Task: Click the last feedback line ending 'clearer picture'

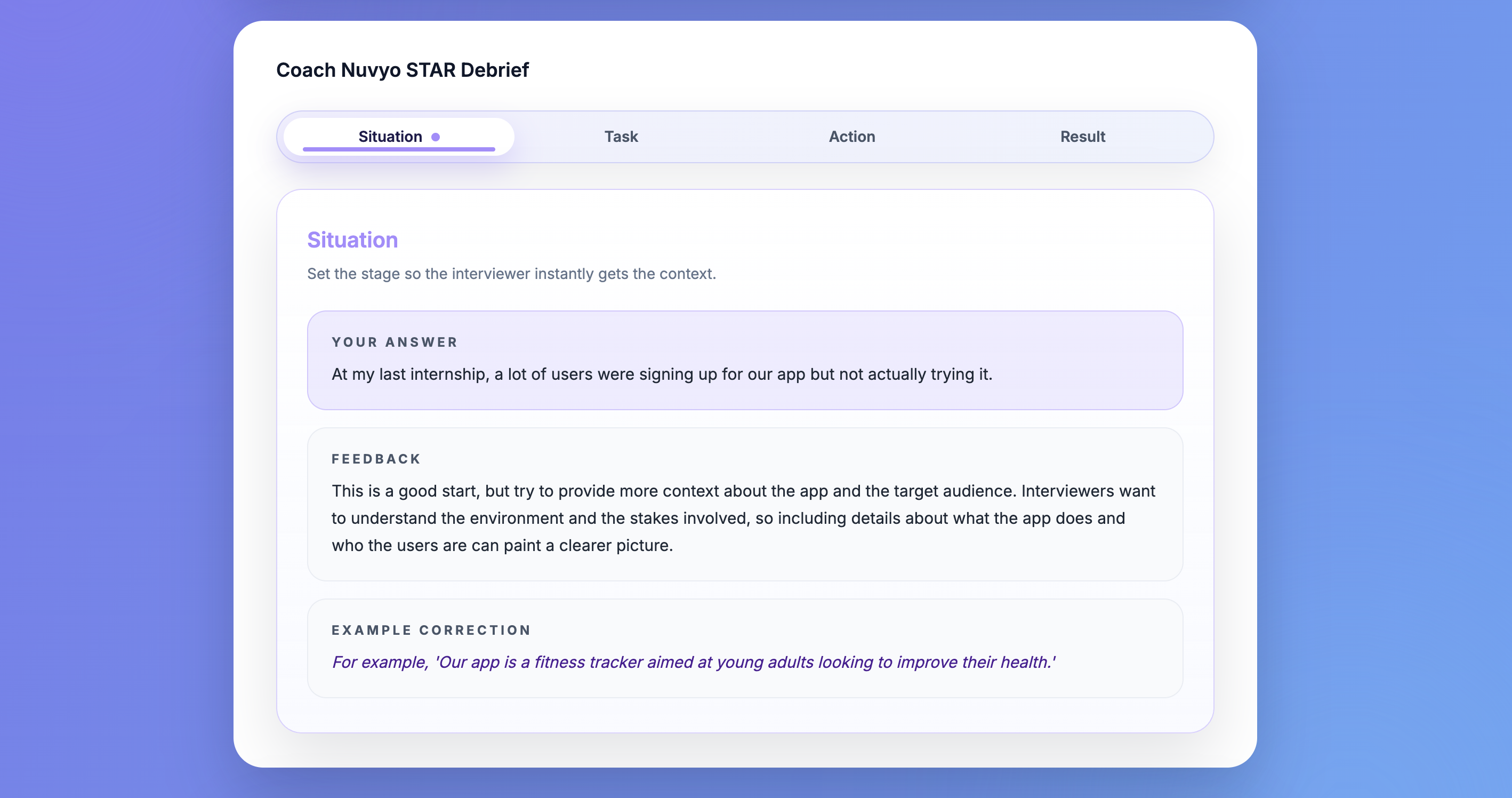Action: point(502,546)
